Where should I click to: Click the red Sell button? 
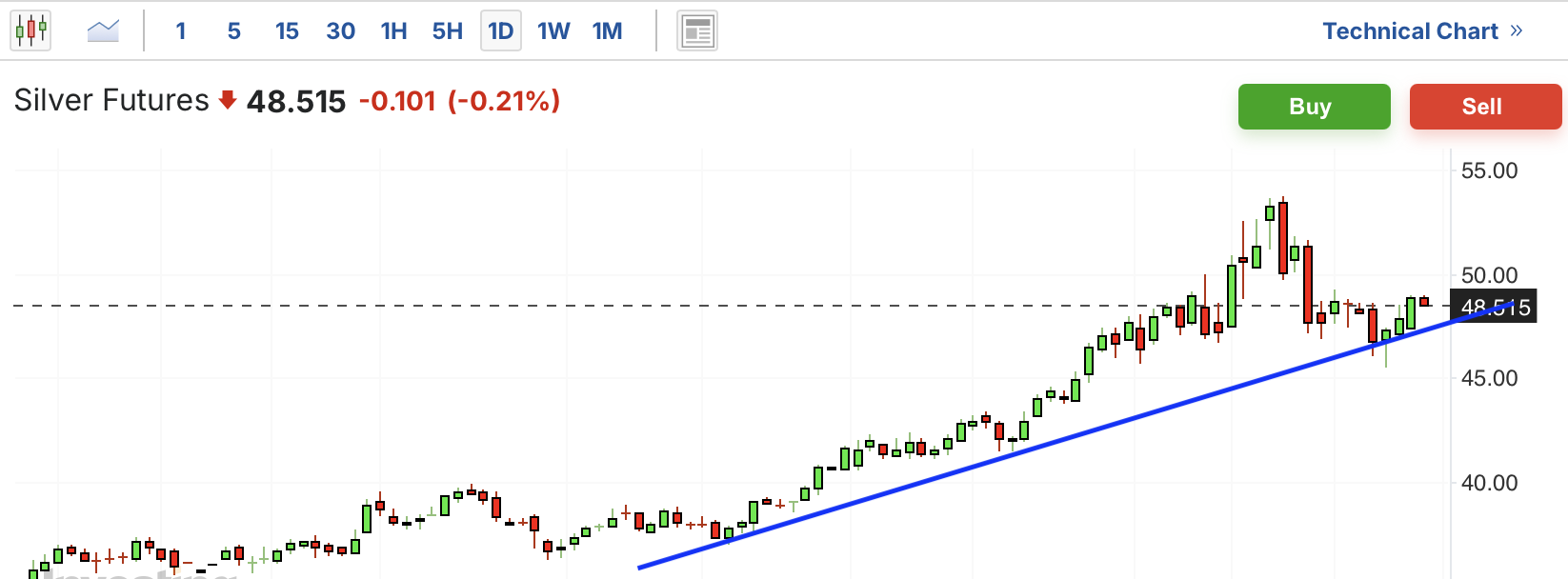[x=1485, y=107]
